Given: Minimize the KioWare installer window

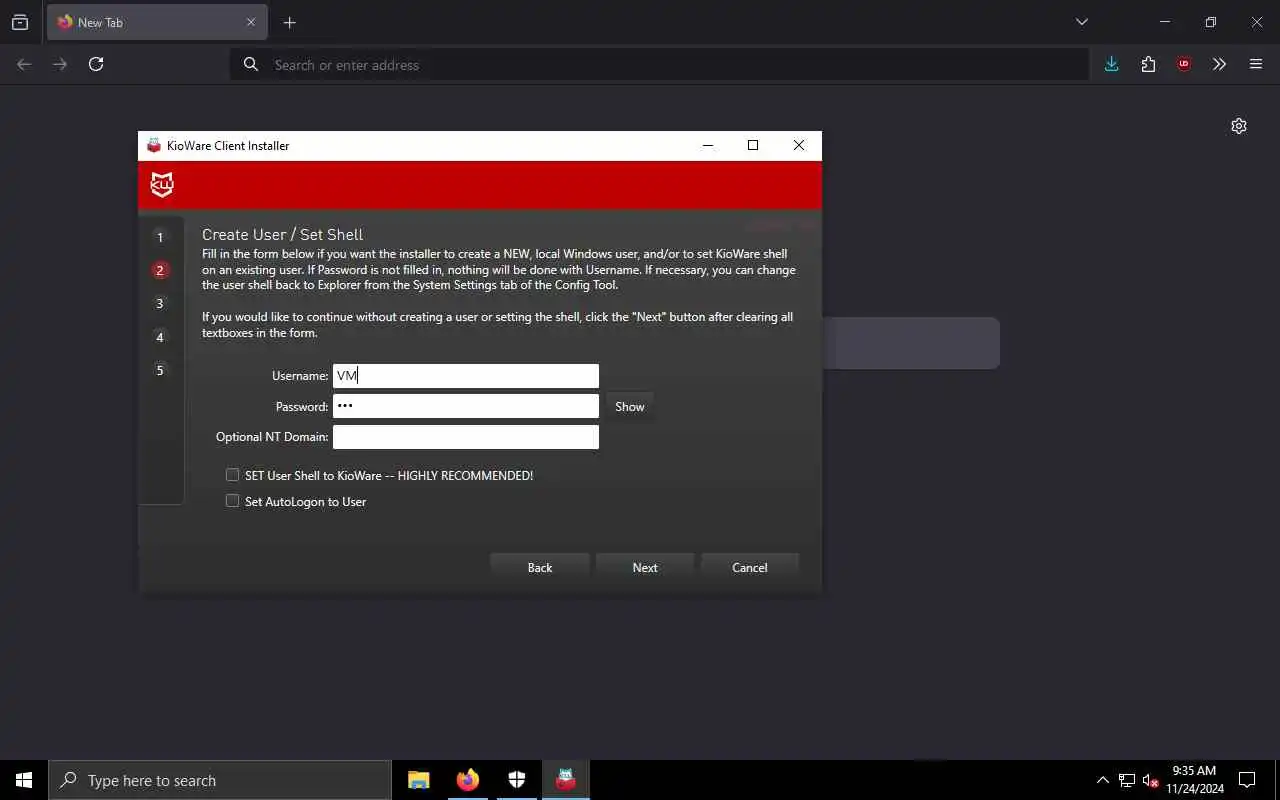Looking at the screenshot, I should [708, 145].
